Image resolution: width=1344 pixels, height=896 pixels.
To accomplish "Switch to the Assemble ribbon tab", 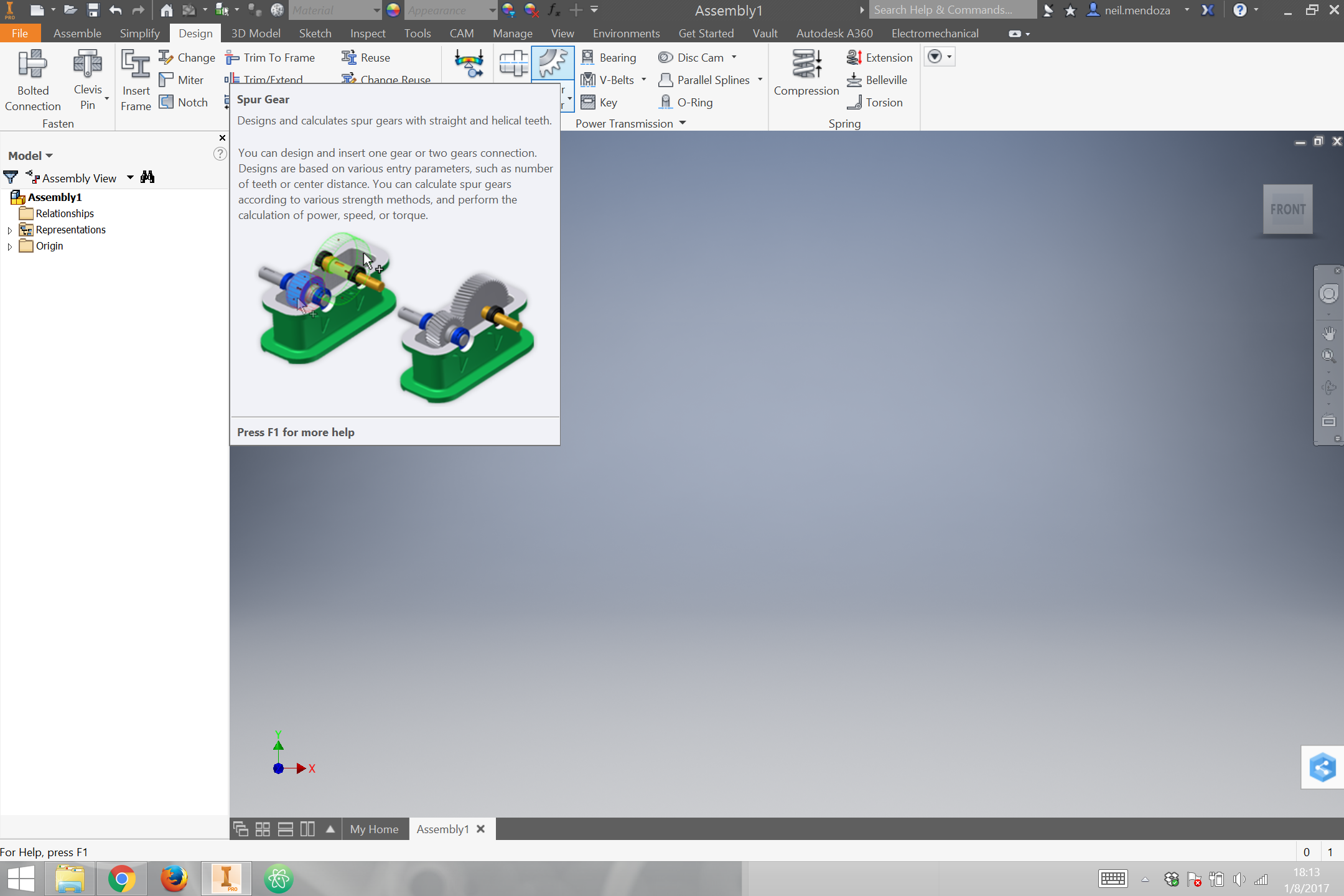I will [77, 33].
